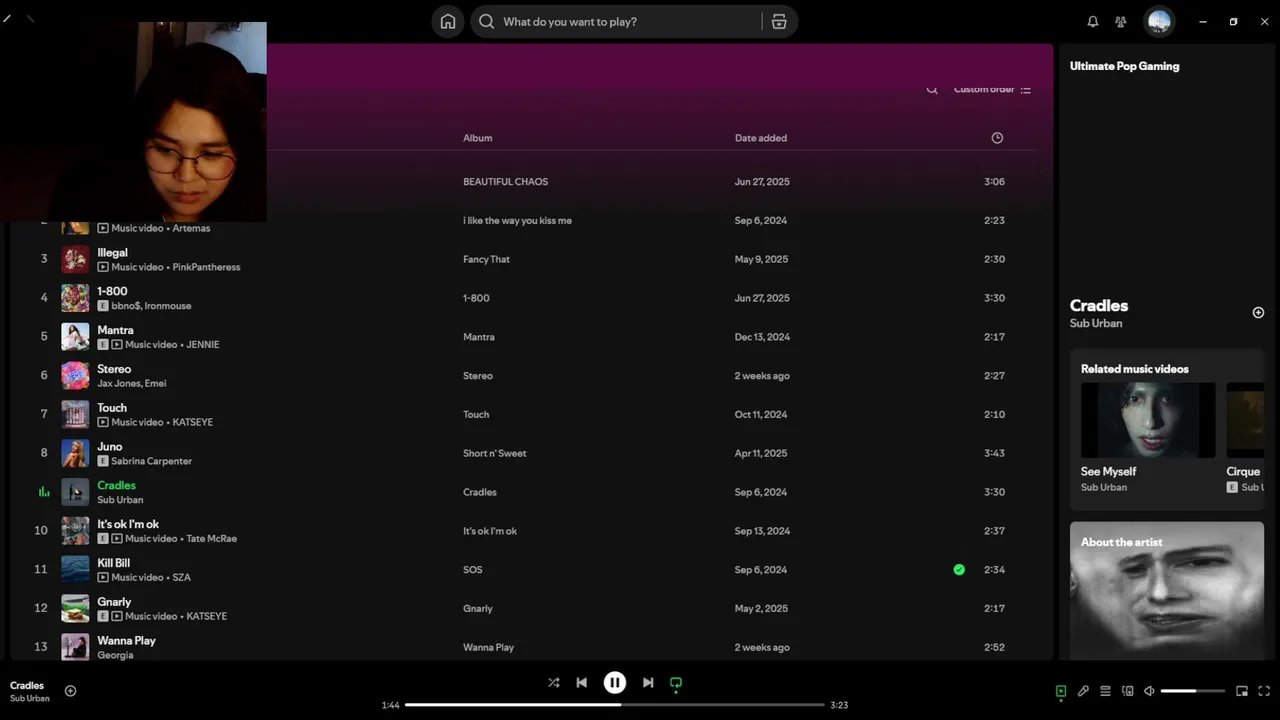Toggle shuffle in the player bar
The height and width of the screenshot is (720, 1280).
pos(553,683)
